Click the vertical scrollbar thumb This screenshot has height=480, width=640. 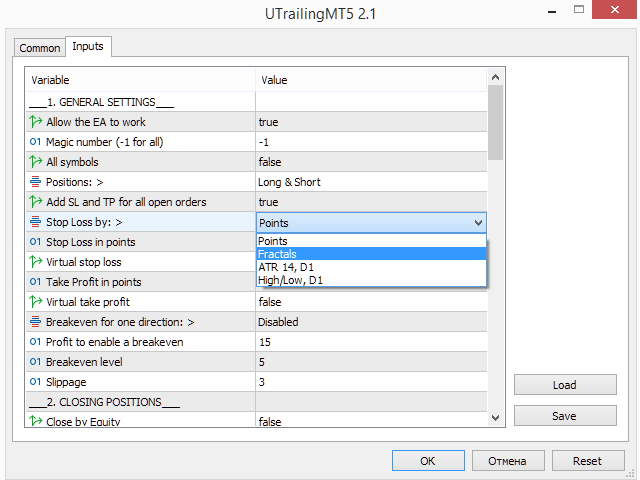click(496, 122)
